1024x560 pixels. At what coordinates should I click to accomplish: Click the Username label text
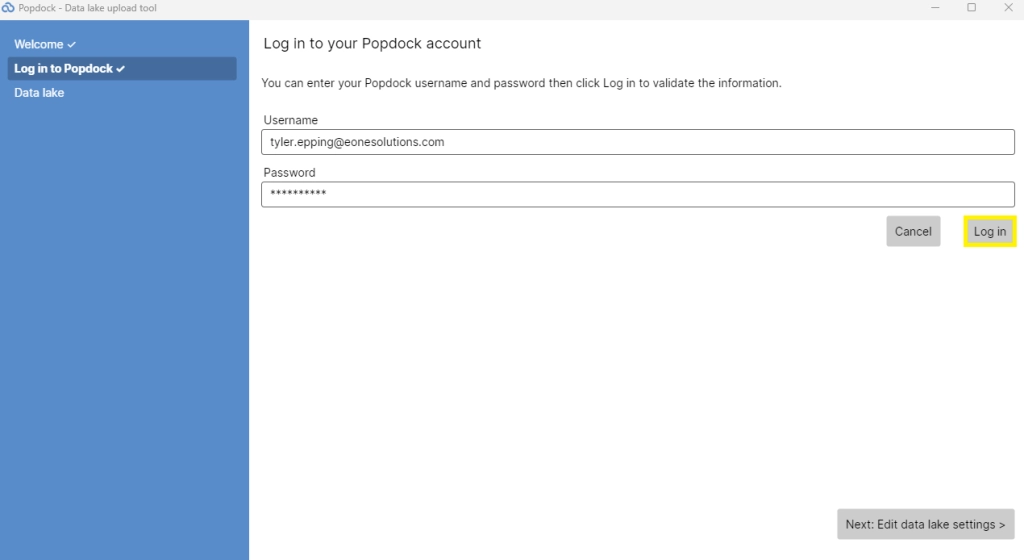(291, 120)
